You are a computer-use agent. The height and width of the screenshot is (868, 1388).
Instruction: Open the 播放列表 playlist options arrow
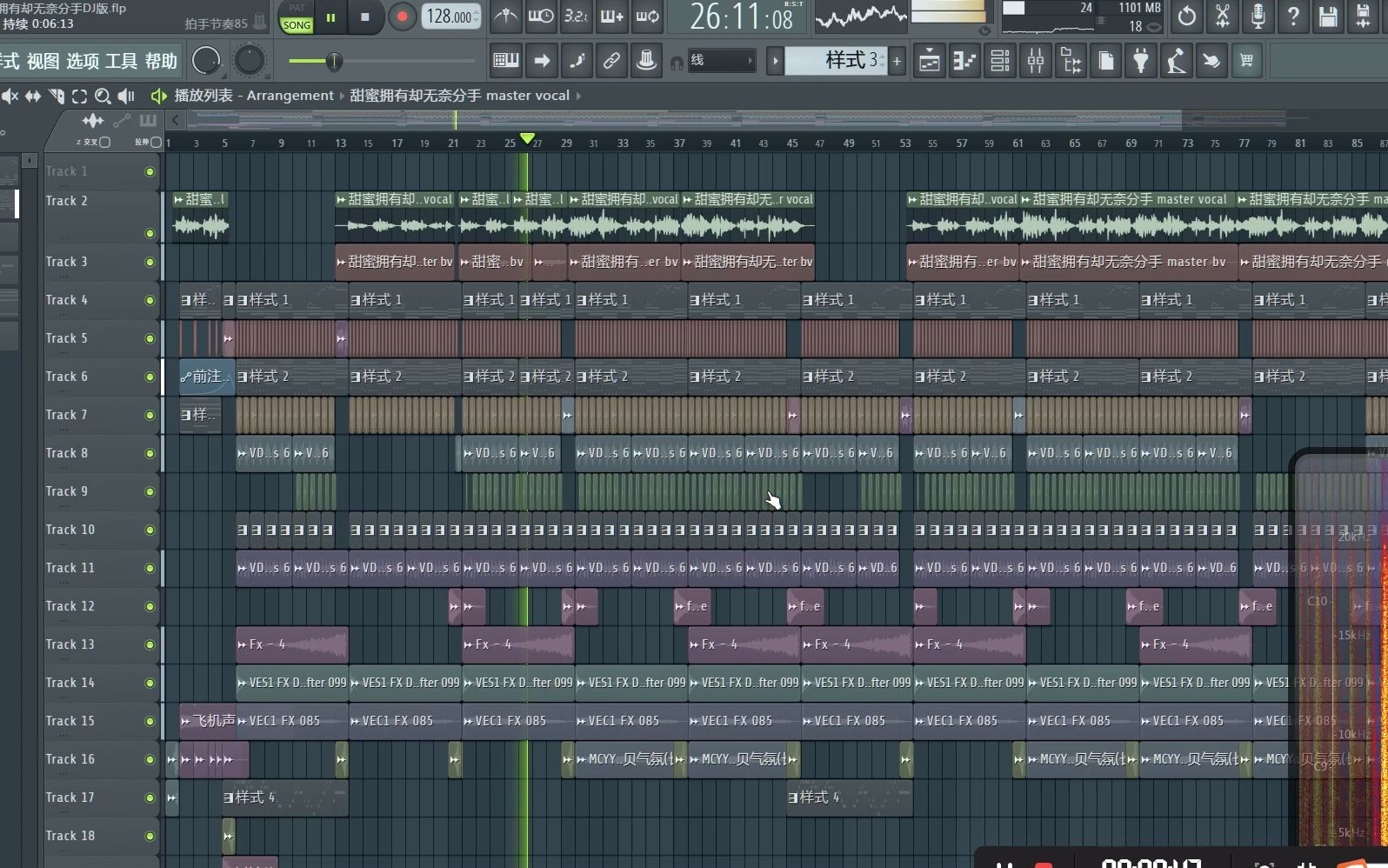[x=157, y=96]
